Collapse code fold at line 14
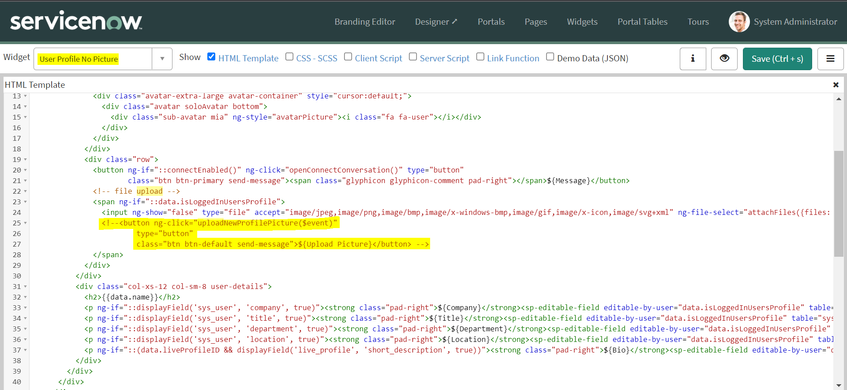This screenshot has height=390, width=847. tap(26, 106)
